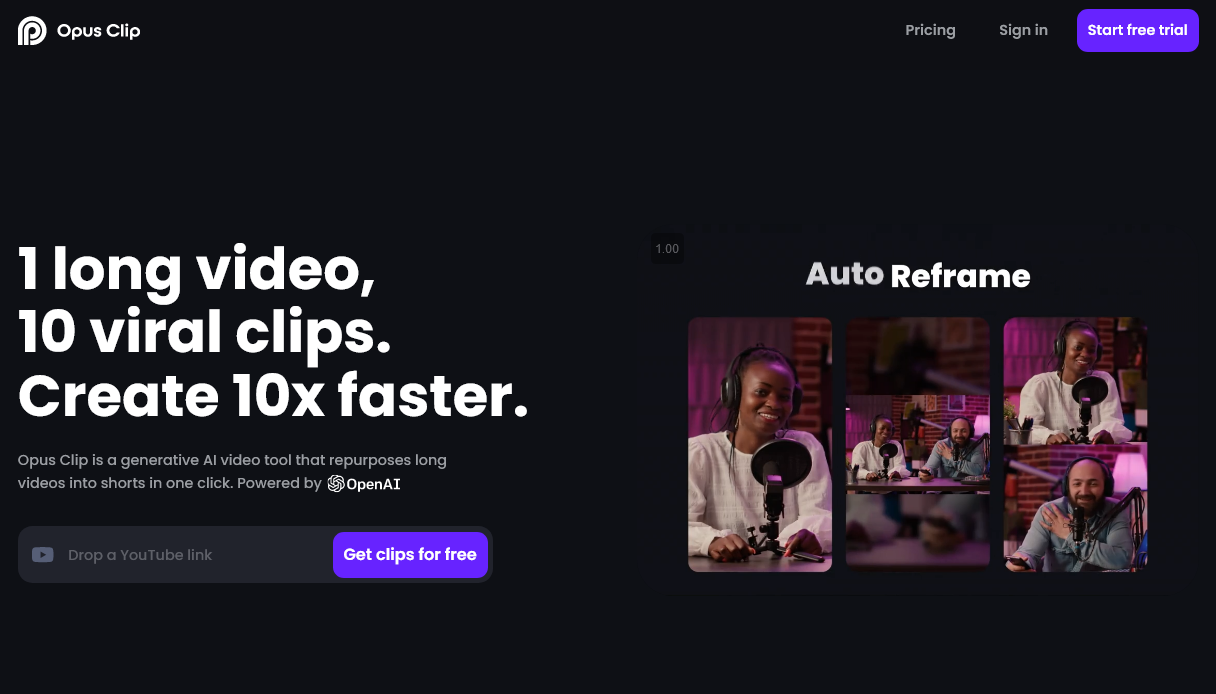This screenshot has height=694, width=1216.
Task: Click the Opus Clip description paragraph
Action: click(232, 471)
